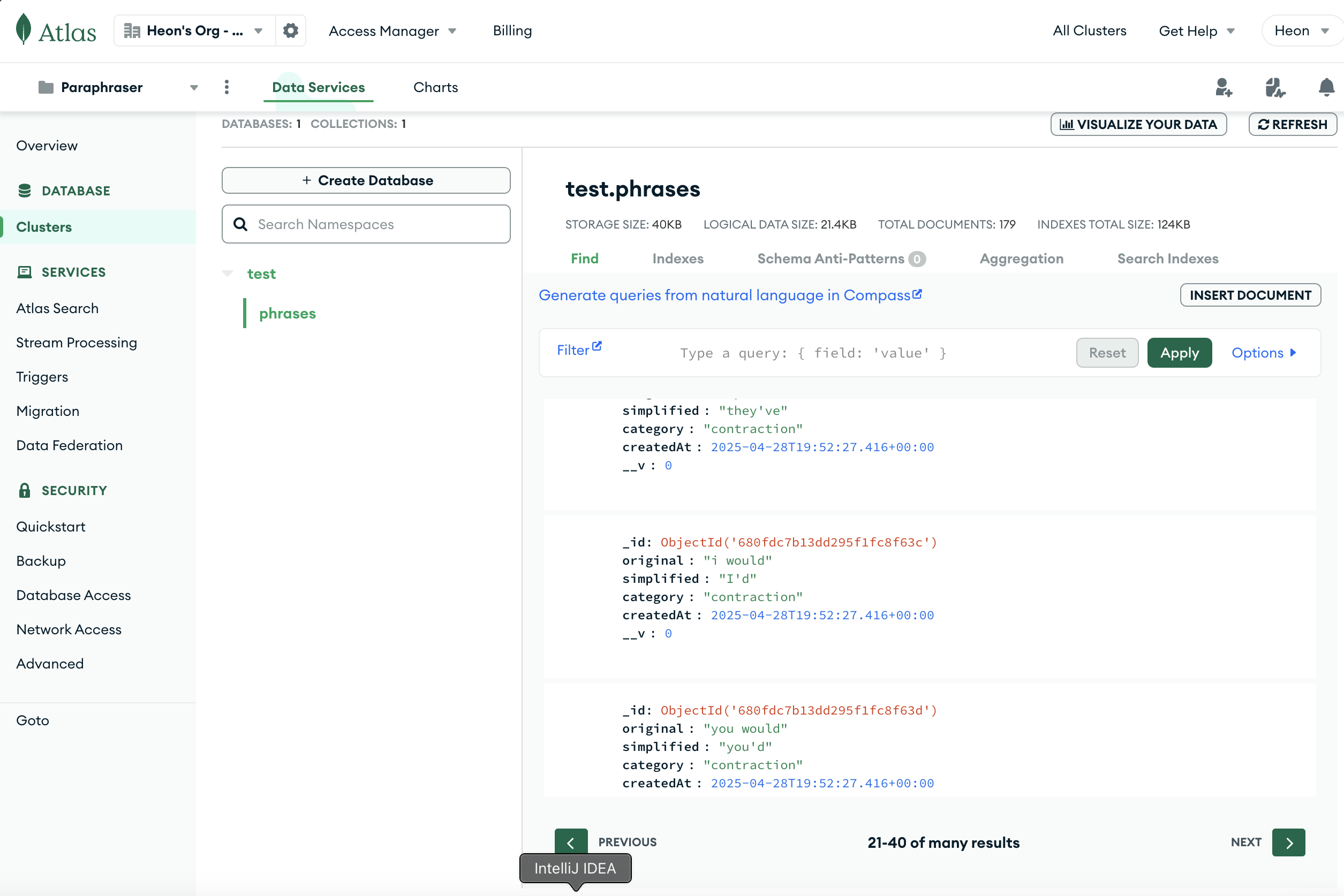Click the invite user icon

[1223, 87]
